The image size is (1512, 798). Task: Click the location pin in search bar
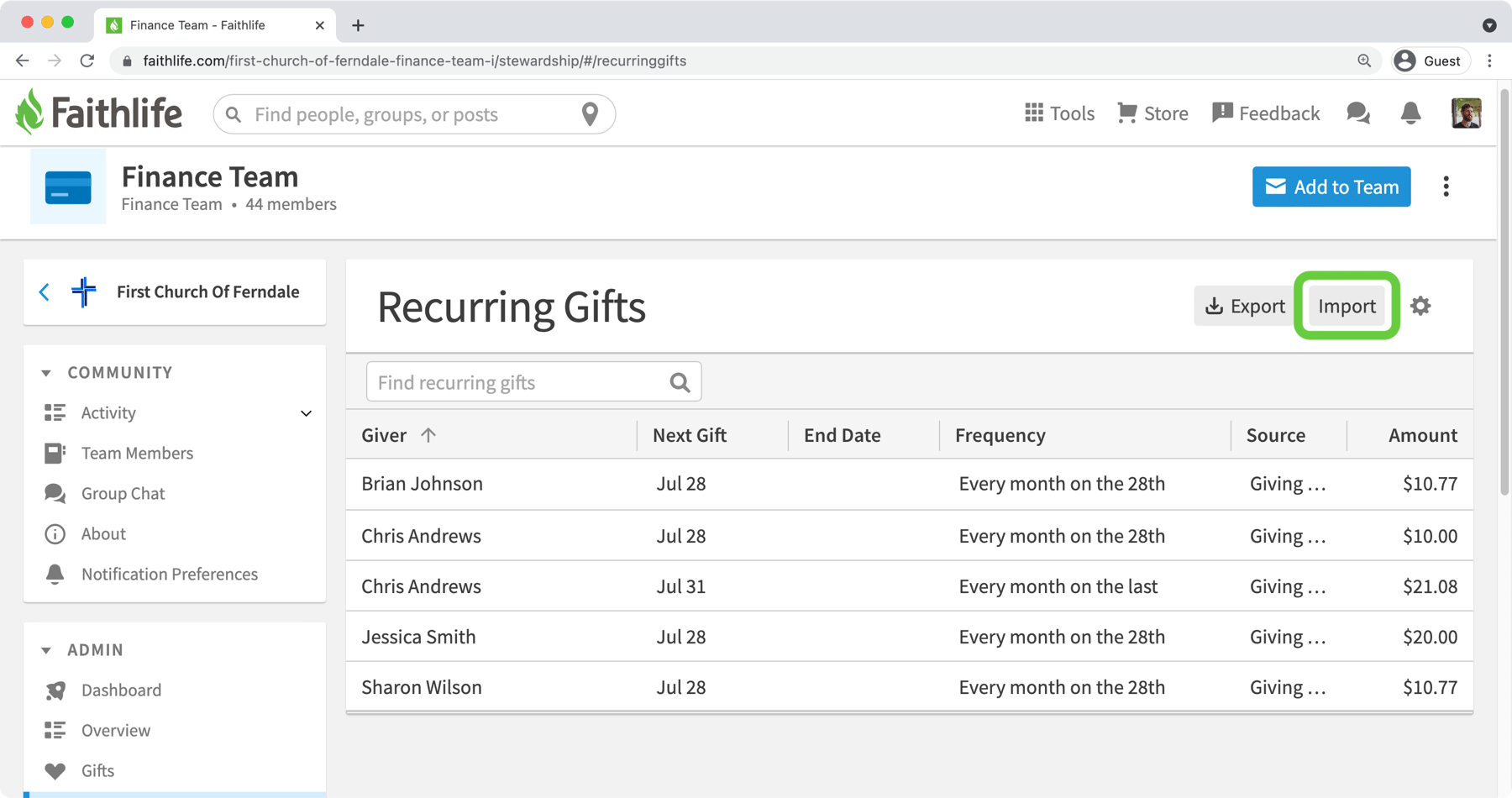coord(591,114)
